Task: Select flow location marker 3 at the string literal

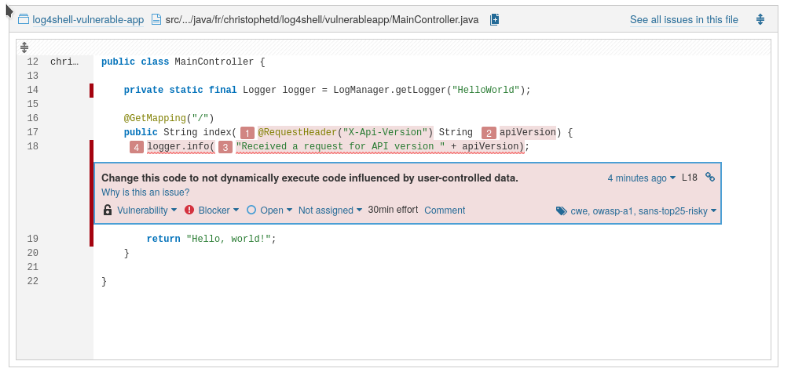Action: (226, 147)
